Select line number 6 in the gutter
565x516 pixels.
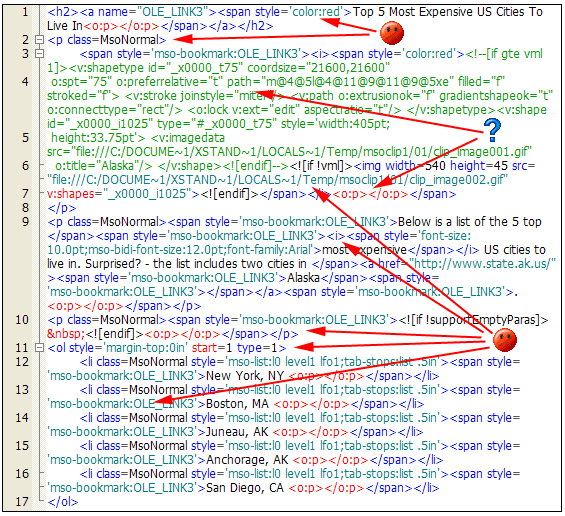pos(25,166)
